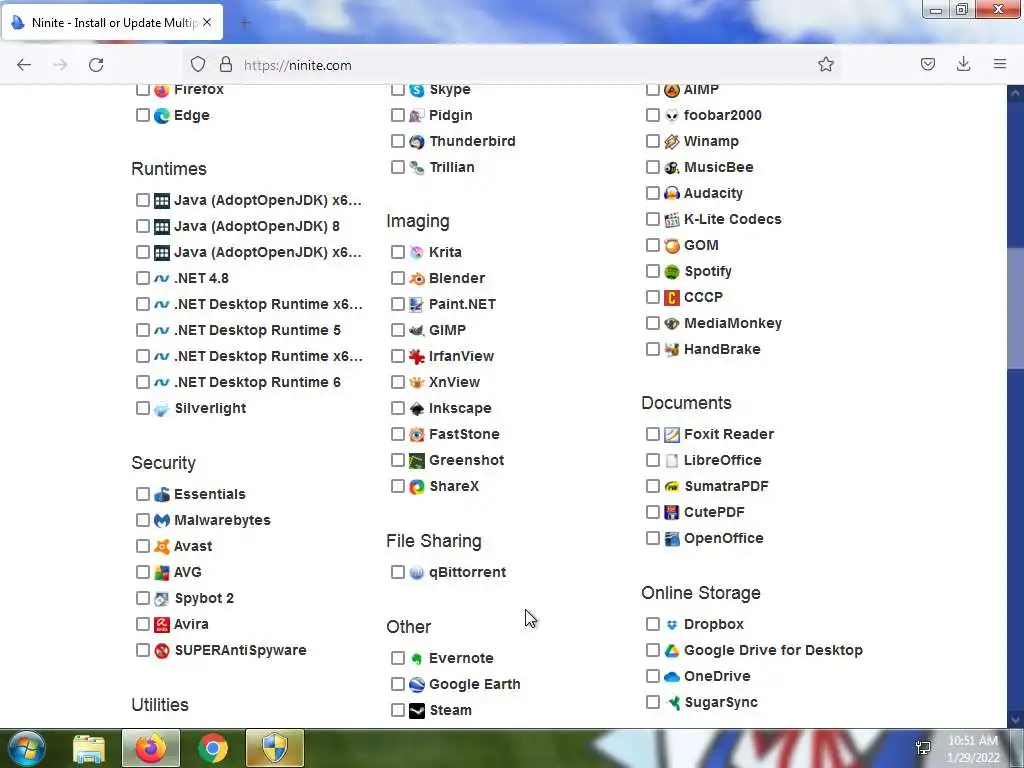Check the Paint.NET checkbox

pyautogui.click(x=398, y=304)
